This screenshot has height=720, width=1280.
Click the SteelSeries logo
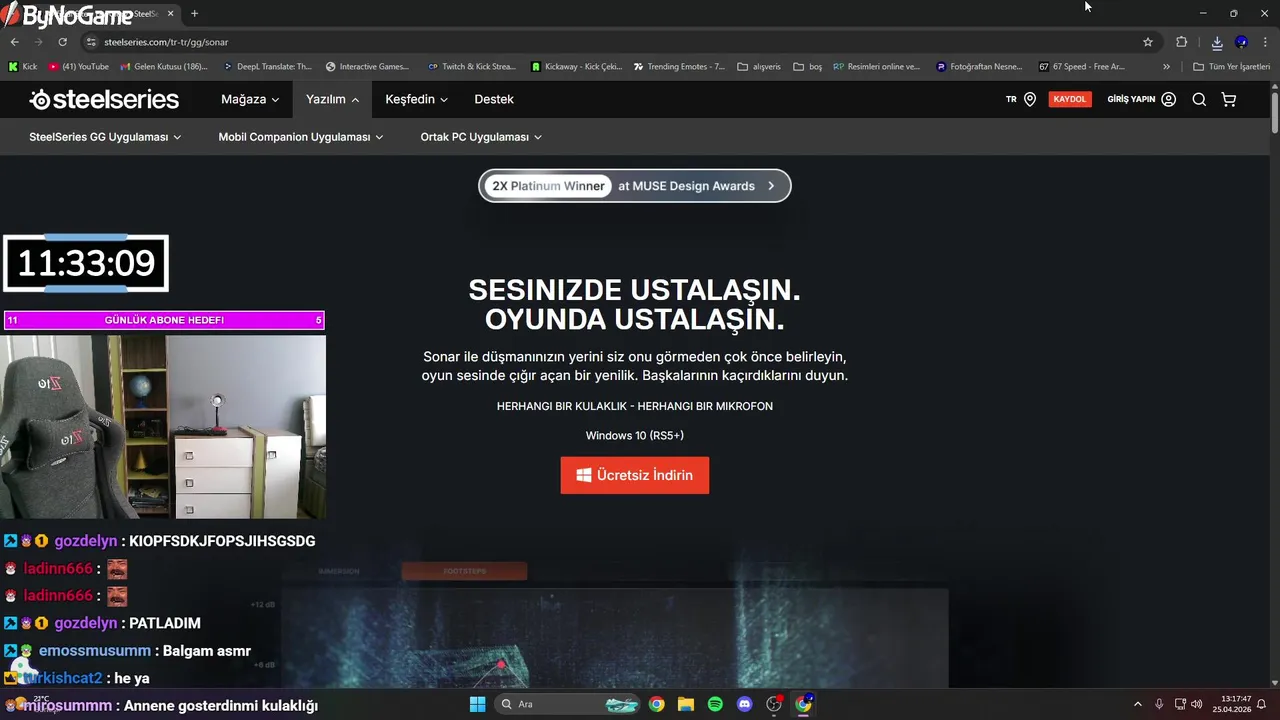pyautogui.click(x=104, y=99)
